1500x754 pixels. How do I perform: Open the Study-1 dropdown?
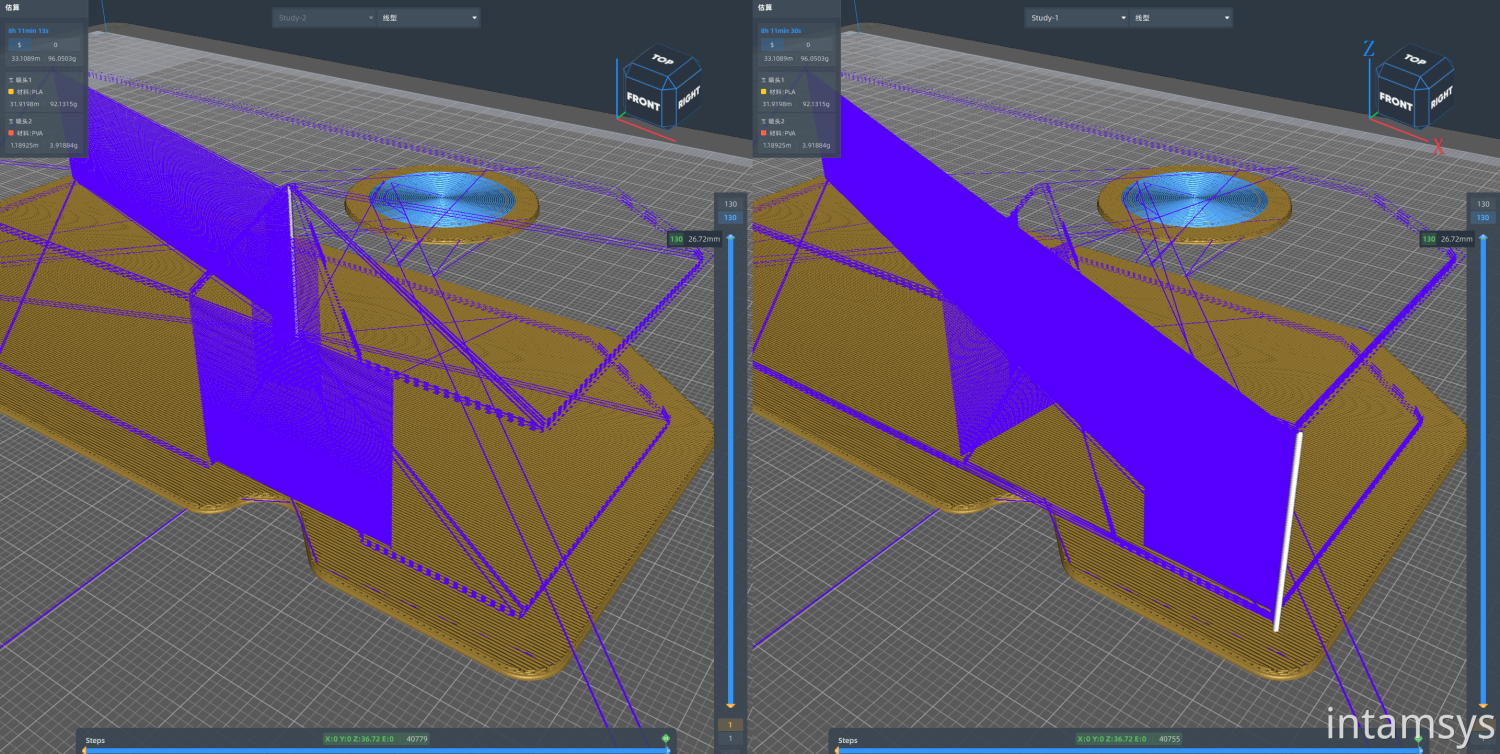[1076, 17]
